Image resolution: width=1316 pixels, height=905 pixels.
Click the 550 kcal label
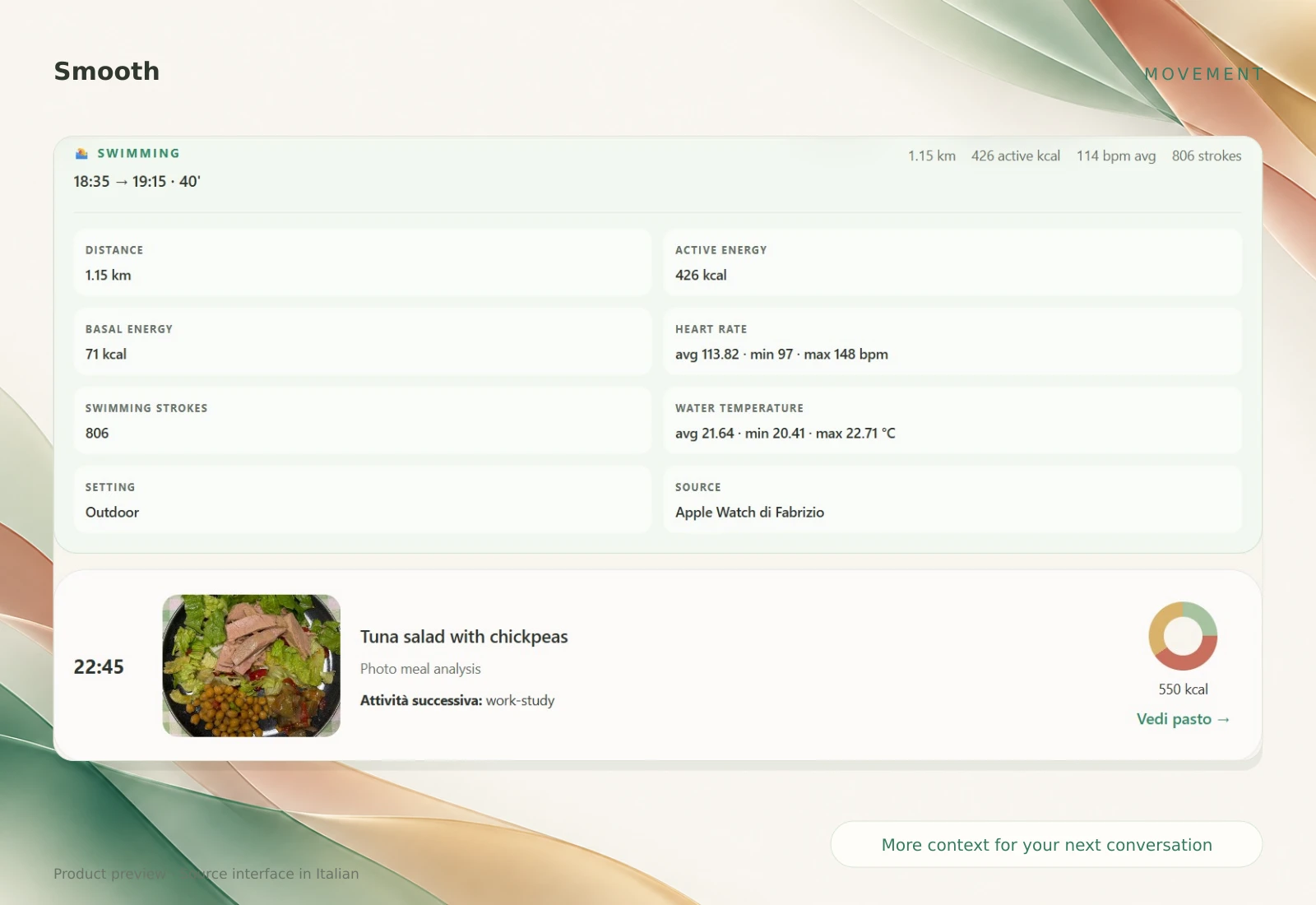coord(1183,689)
